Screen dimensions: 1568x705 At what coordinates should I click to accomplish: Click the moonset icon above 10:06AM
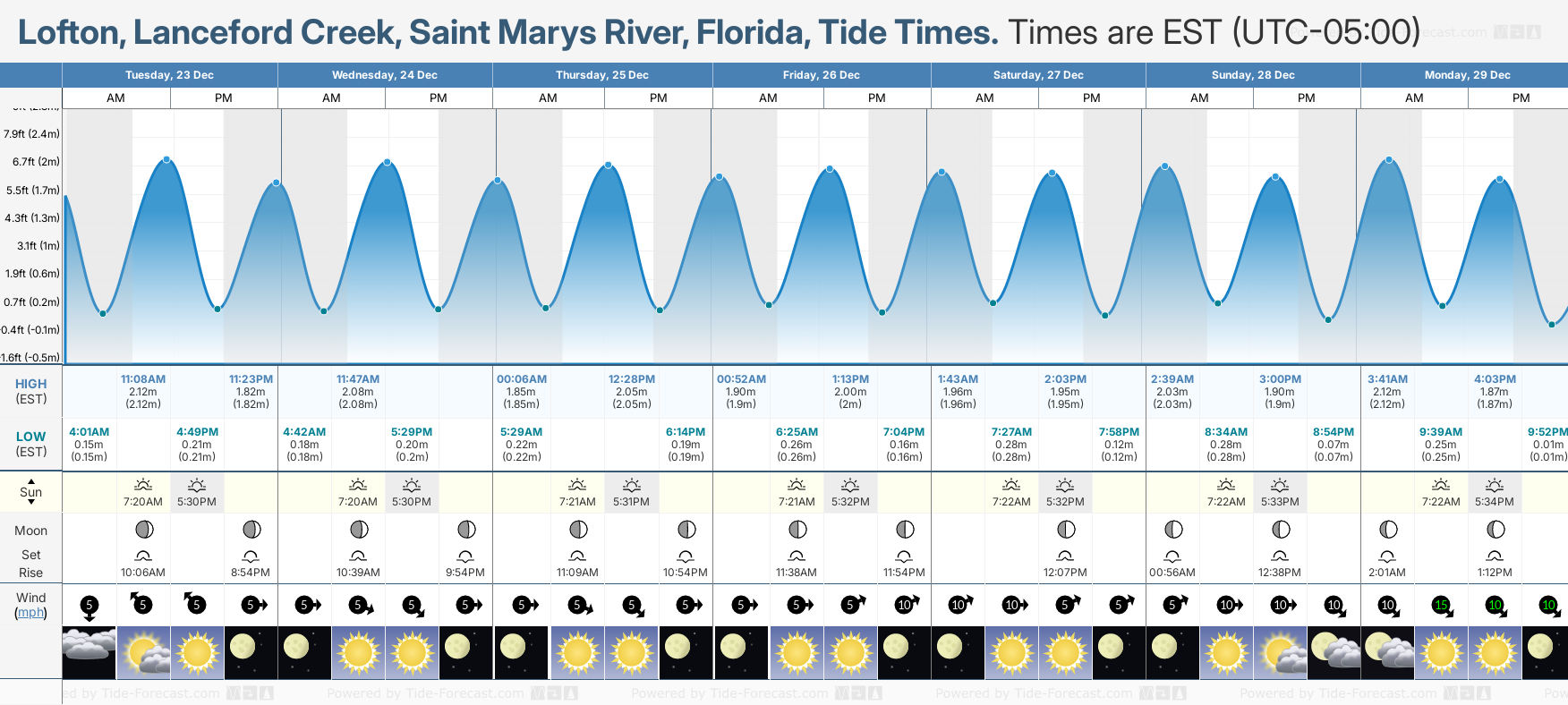point(143,556)
